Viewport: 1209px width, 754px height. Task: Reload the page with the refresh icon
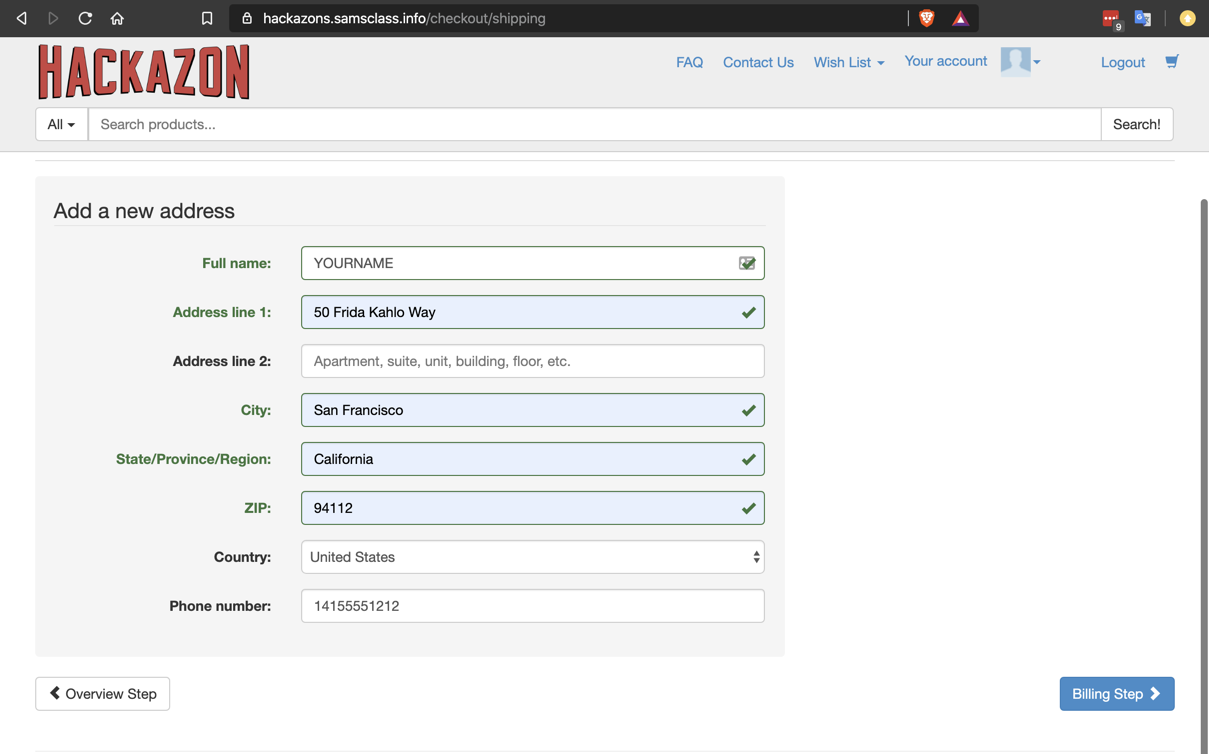point(85,18)
